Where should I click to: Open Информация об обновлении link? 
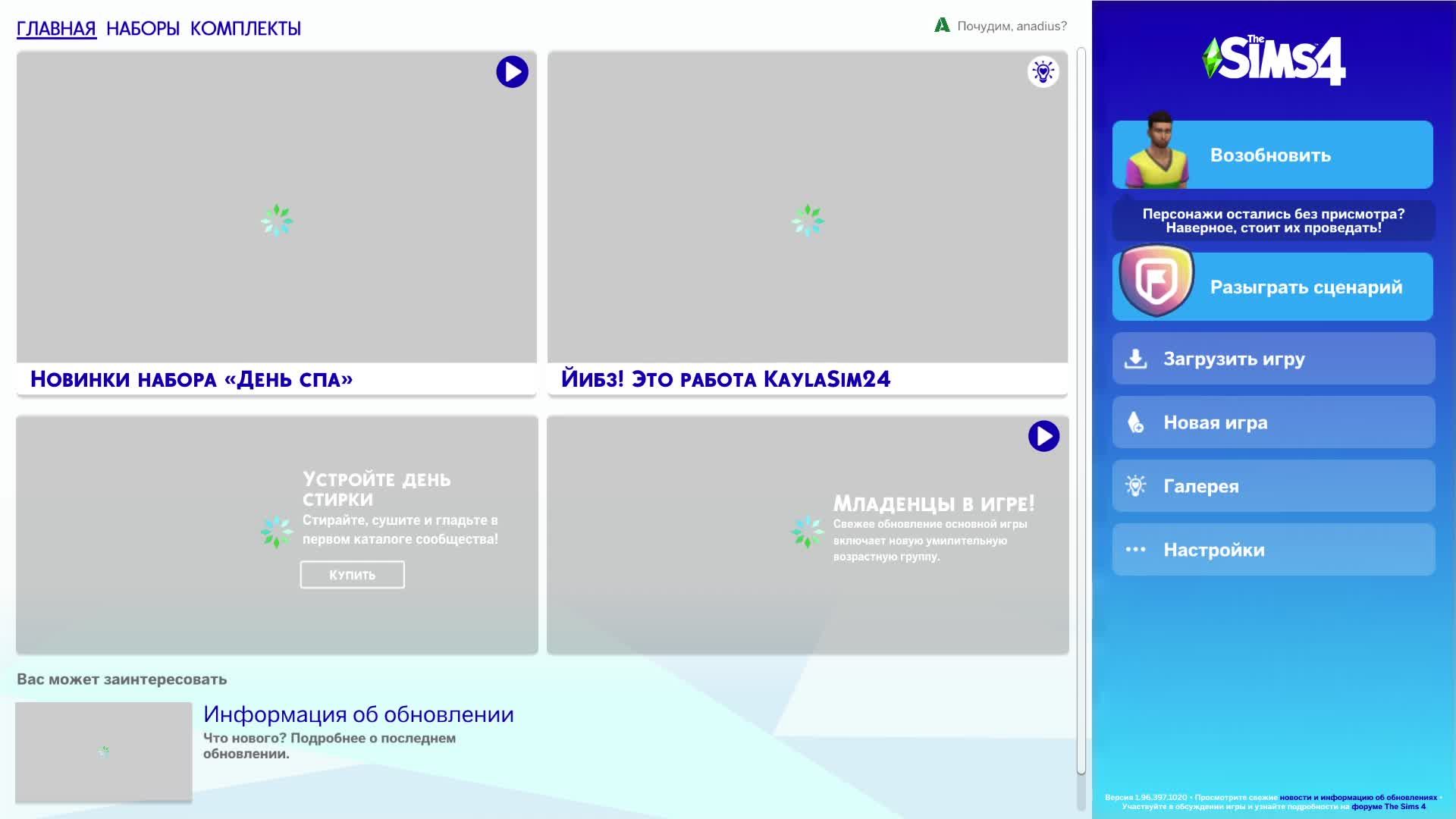click(x=358, y=714)
